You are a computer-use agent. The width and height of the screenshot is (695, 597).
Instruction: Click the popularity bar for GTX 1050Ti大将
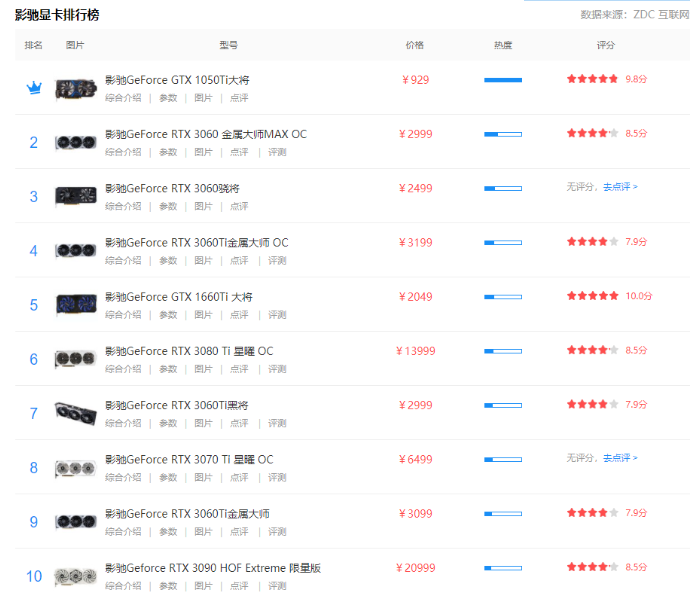click(x=502, y=79)
